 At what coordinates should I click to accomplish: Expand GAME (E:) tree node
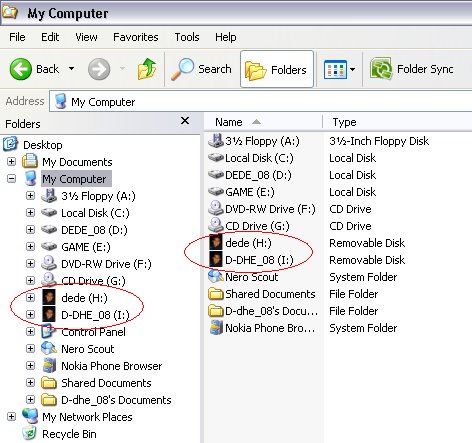[30, 247]
